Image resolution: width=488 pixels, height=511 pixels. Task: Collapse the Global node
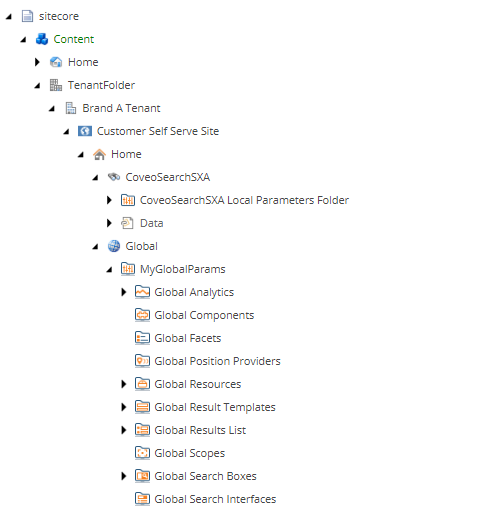[95, 247]
